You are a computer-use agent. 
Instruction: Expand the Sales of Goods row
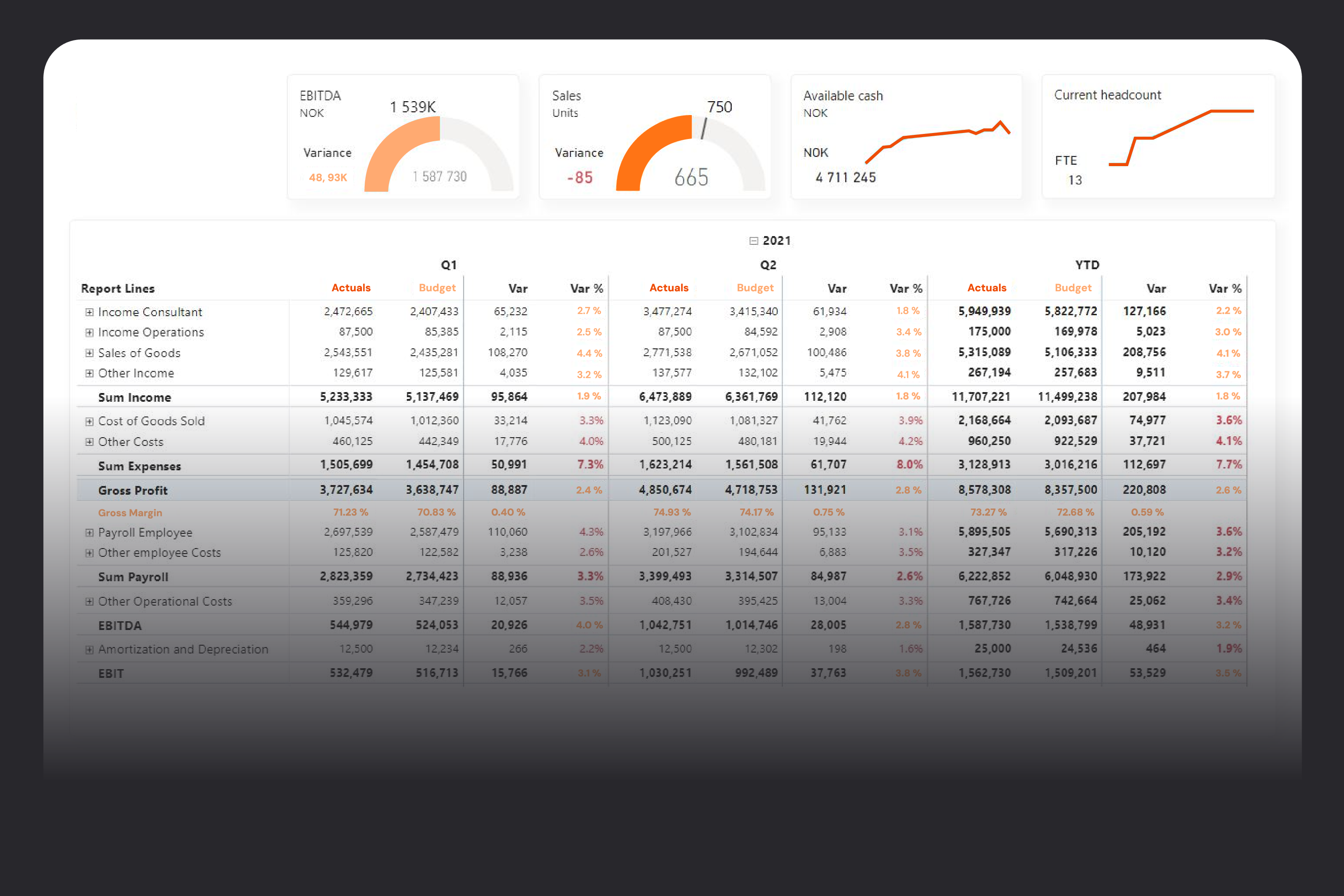pos(89,353)
